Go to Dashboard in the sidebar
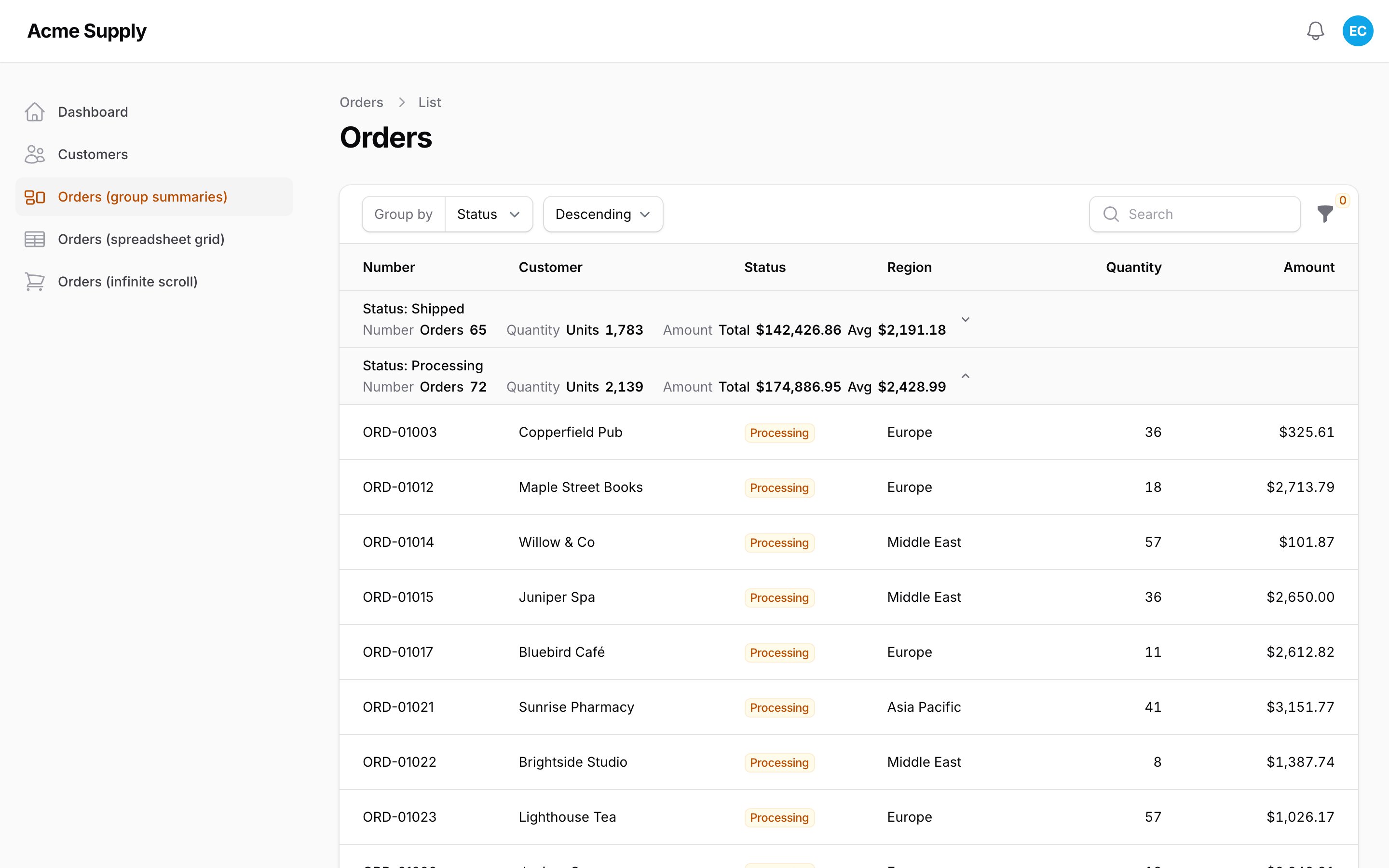This screenshot has height=868, width=1389. tap(154, 112)
